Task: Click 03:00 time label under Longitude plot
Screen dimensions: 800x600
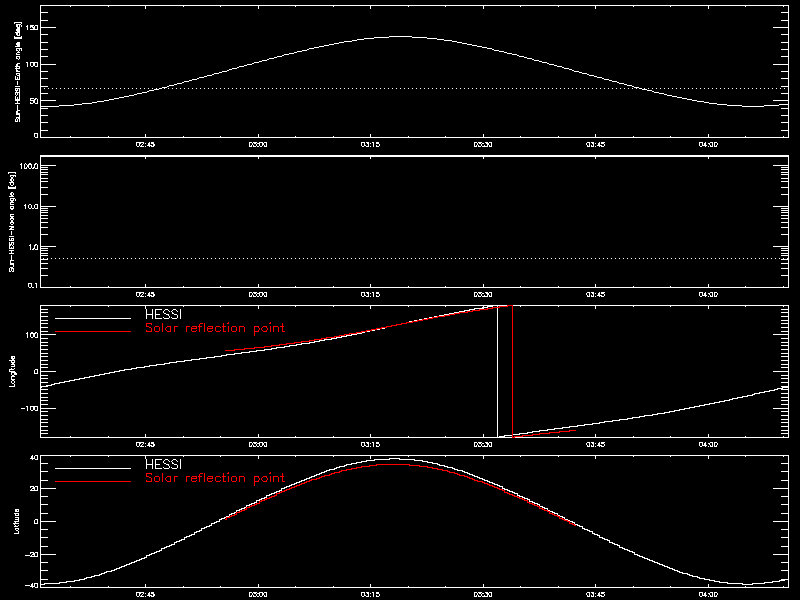Action: pos(258,445)
